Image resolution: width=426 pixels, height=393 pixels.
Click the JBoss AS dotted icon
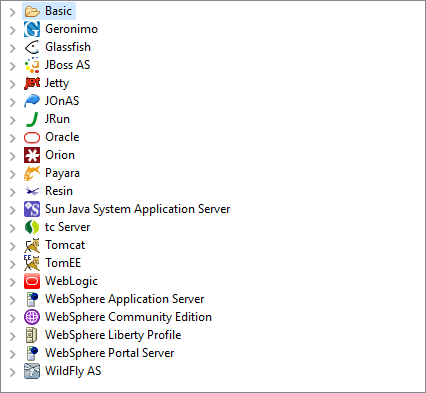(32, 65)
